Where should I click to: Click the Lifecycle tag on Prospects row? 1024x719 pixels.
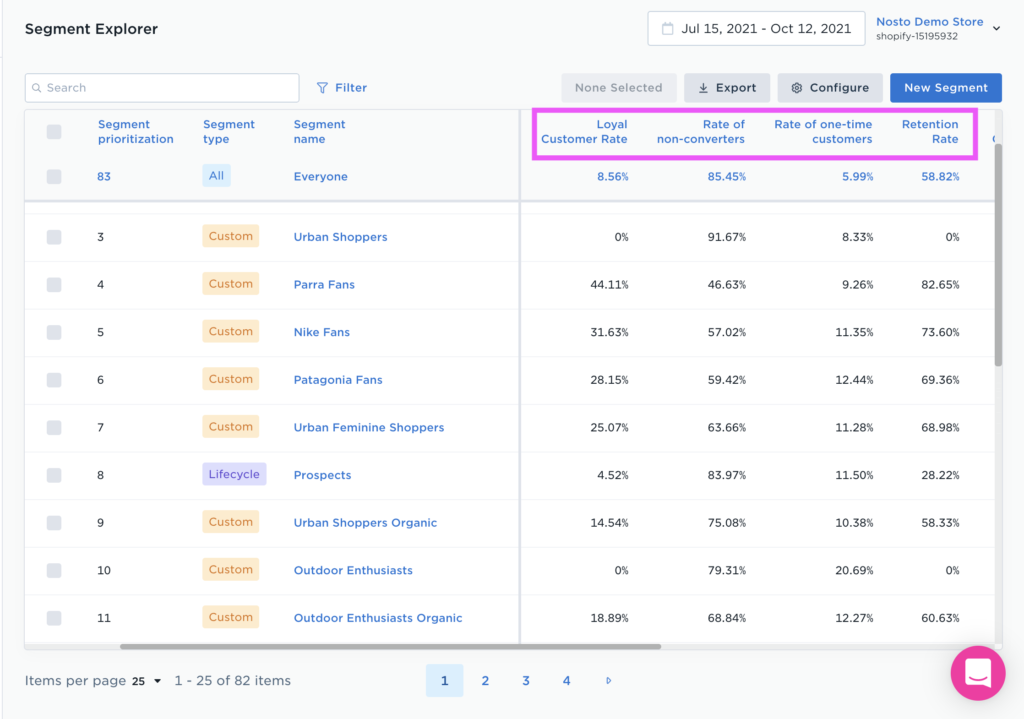234,475
